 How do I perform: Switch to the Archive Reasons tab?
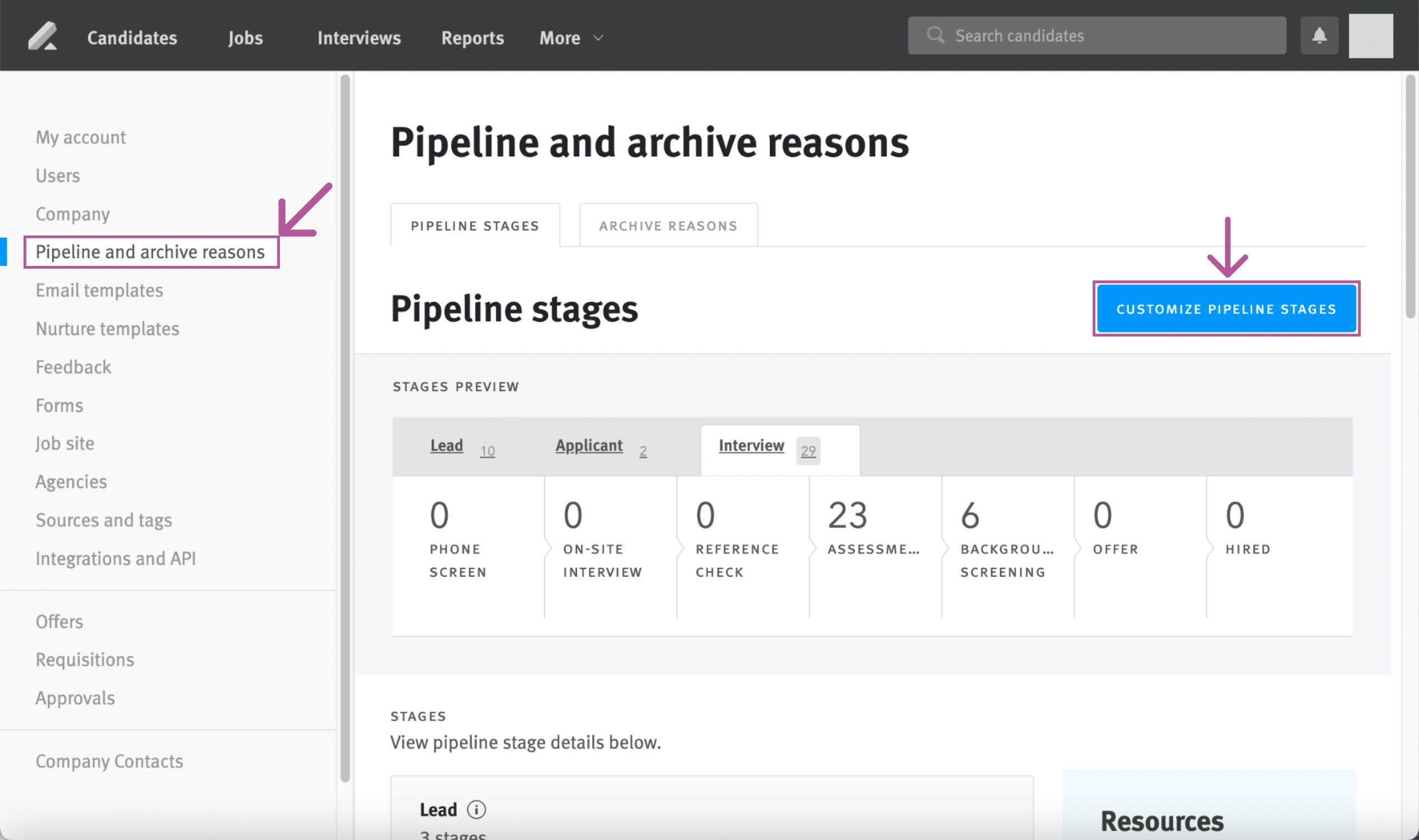tap(668, 226)
